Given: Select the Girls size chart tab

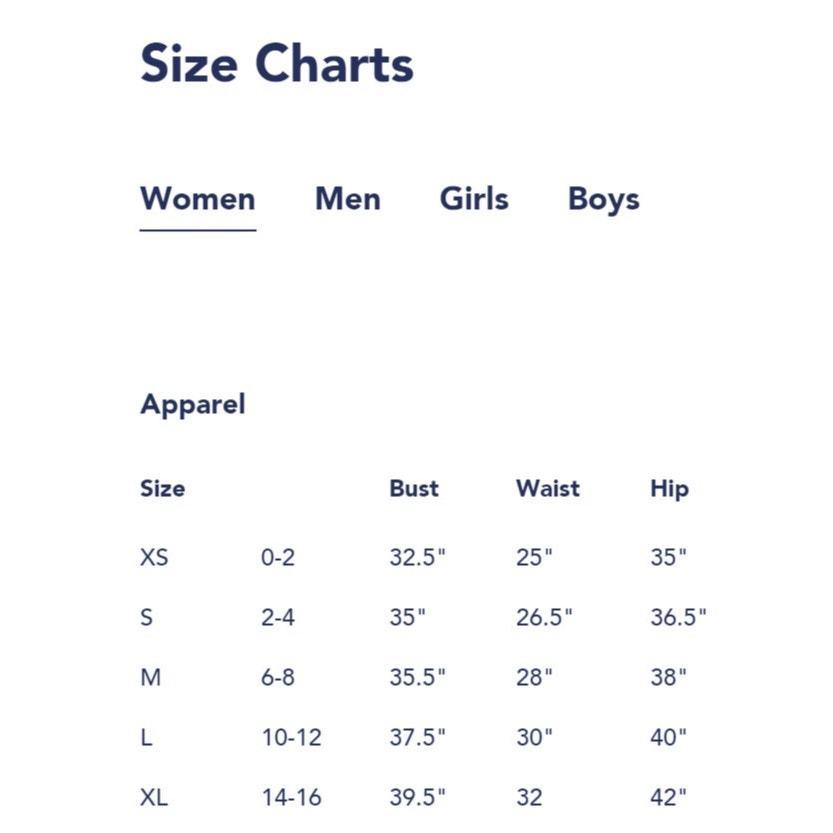Looking at the screenshot, I should [x=474, y=199].
